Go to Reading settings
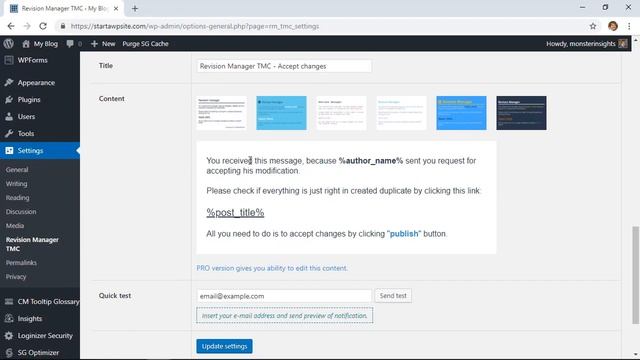 tap(18, 198)
